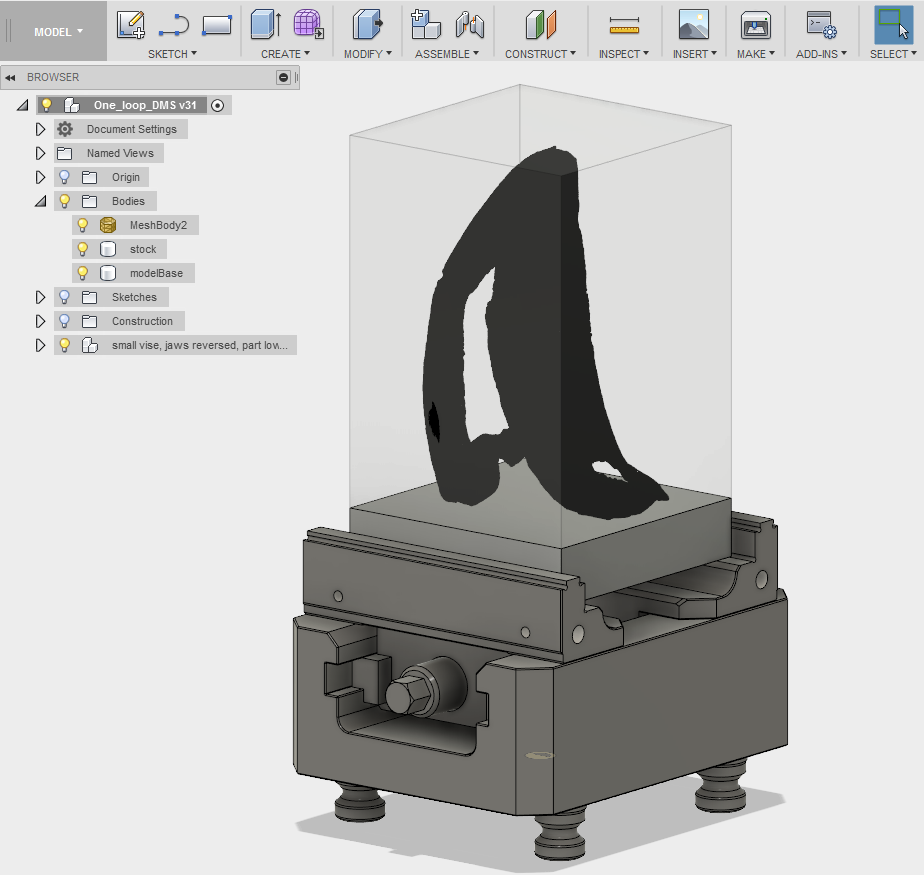Screen dimensions: 924x875
Task: Click the Press Pull modify icon
Action: pos(368,25)
